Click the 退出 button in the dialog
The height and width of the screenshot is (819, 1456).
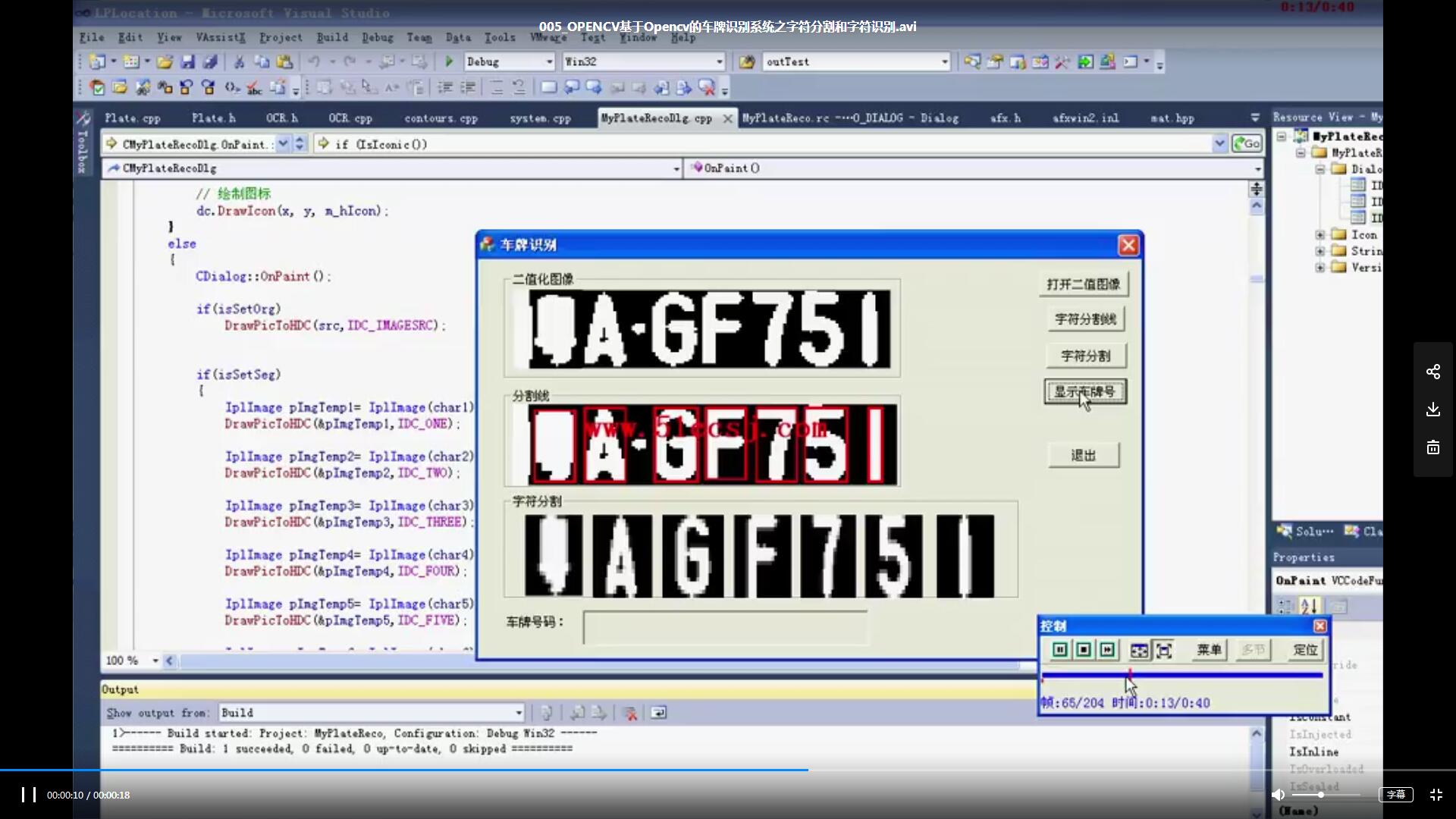coord(1084,456)
